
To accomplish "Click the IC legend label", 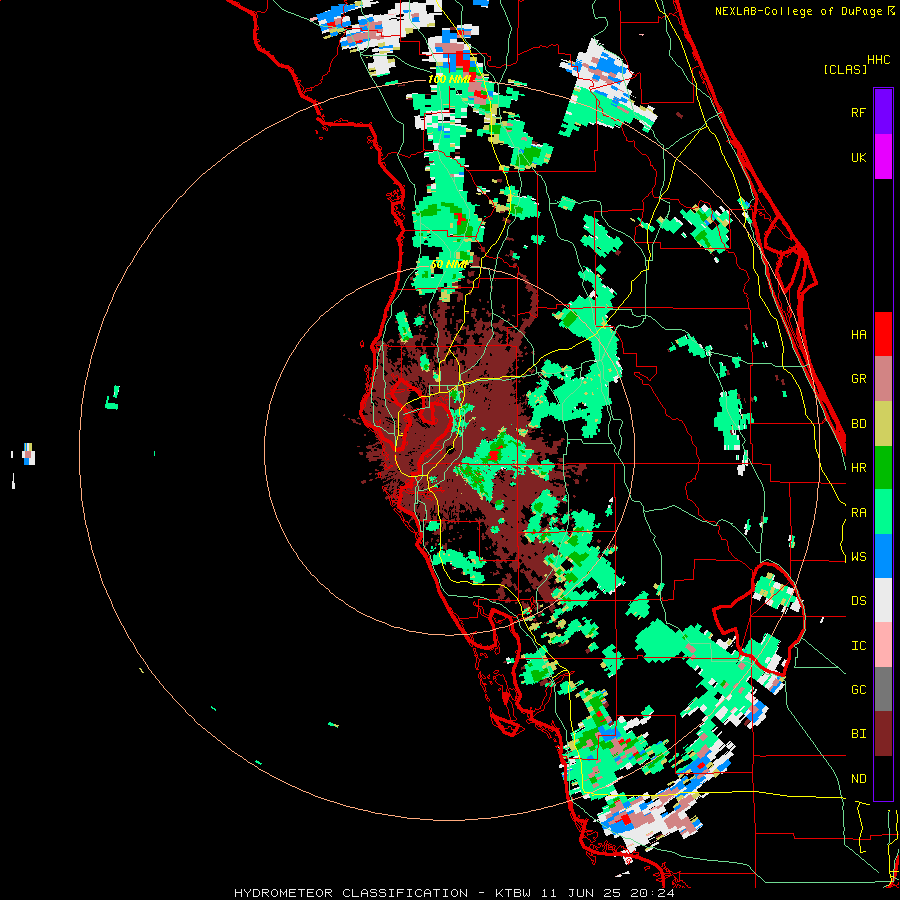I will tap(858, 646).
